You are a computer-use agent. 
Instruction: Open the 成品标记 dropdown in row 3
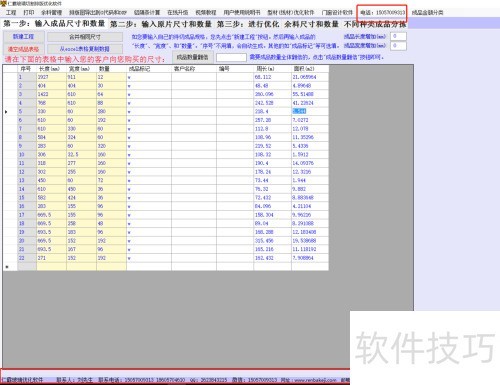click(129, 95)
